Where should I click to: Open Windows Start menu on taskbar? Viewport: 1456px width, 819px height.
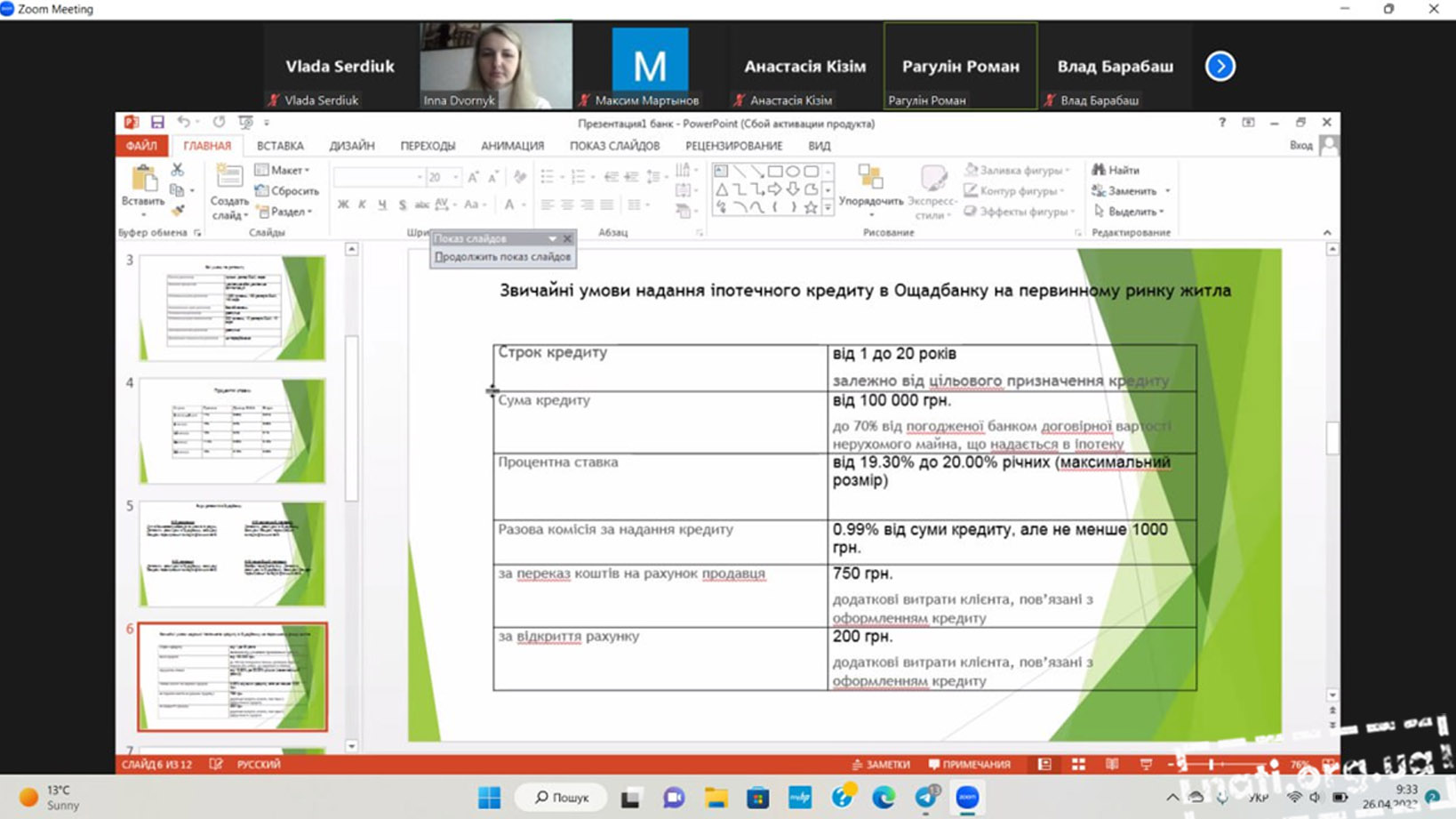coord(489,797)
